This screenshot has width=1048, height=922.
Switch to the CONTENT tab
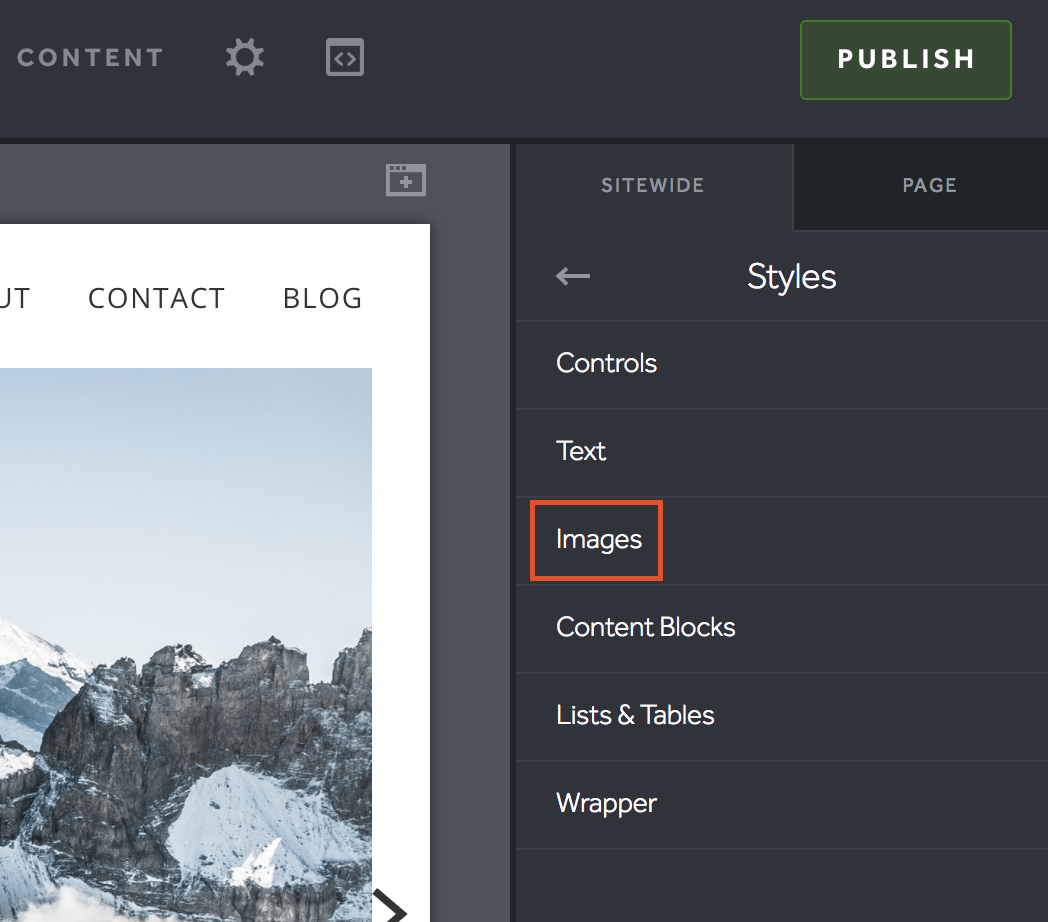[x=90, y=58]
